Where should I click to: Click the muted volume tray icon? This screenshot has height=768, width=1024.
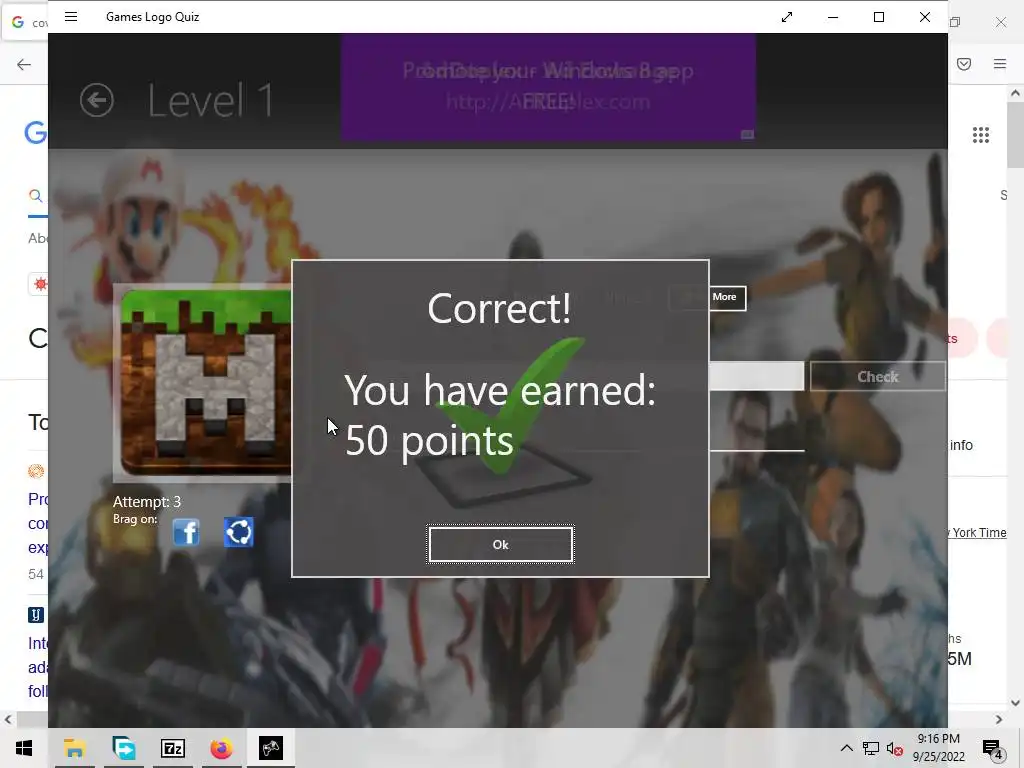coord(895,748)
